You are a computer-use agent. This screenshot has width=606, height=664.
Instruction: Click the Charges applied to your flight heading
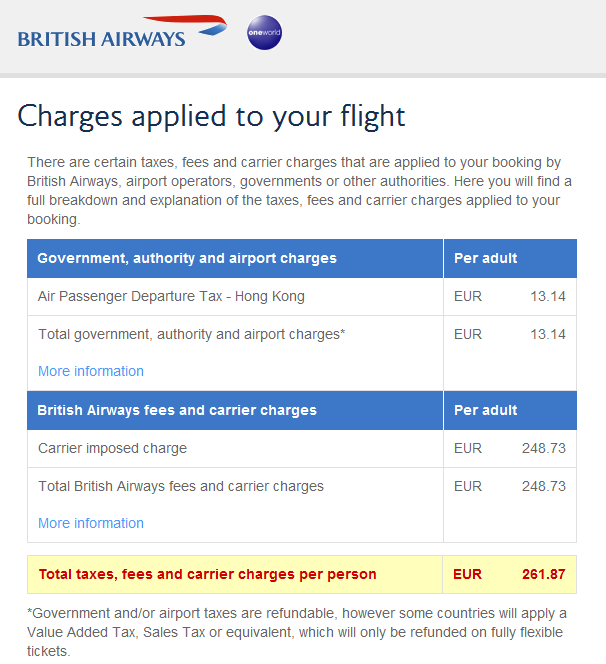coord(211,116)
